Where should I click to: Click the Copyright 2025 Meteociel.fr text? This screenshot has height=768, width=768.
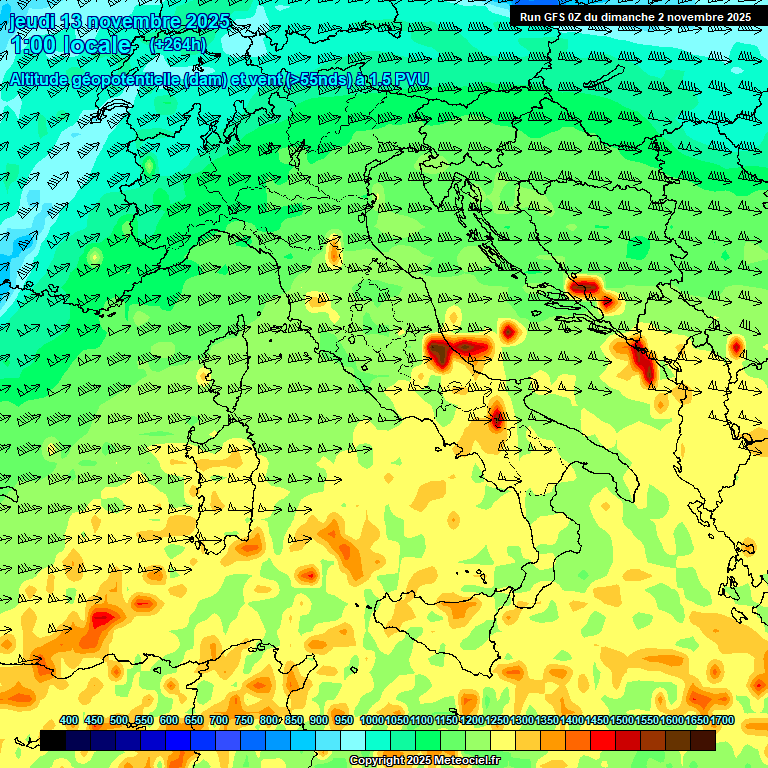tap(425, 761)
